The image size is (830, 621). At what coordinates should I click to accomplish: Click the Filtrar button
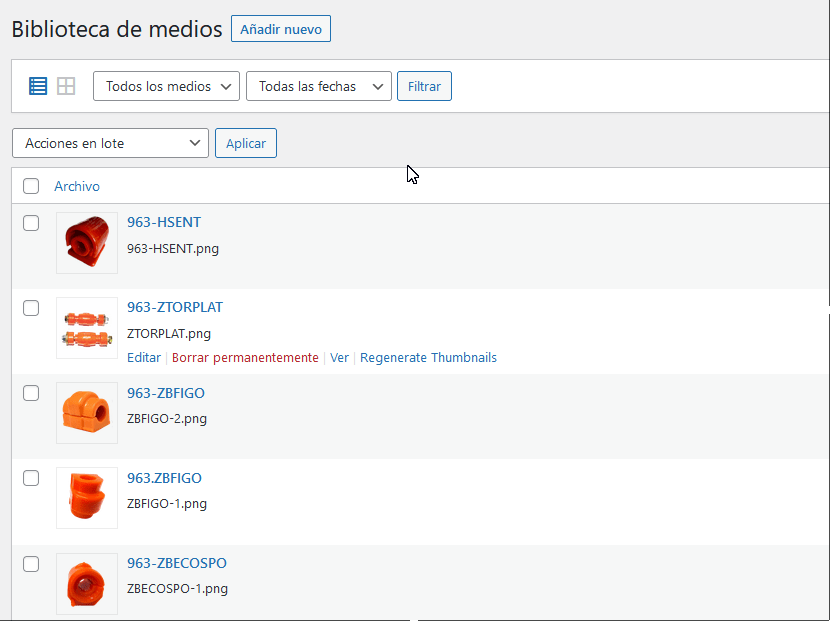tap(424, 86)
